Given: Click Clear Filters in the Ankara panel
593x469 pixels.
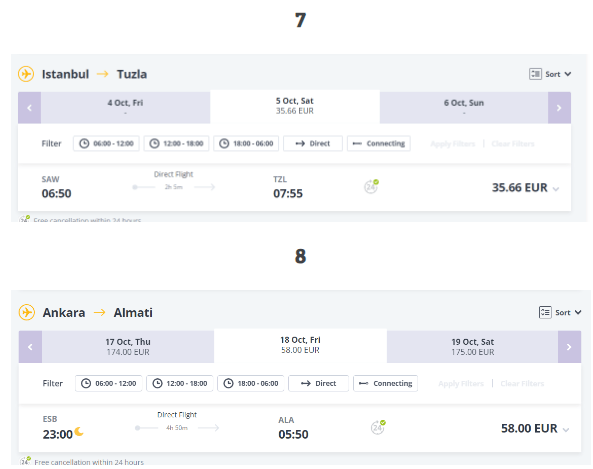Looking at the screenshot, I should click(x=522, y=384).
